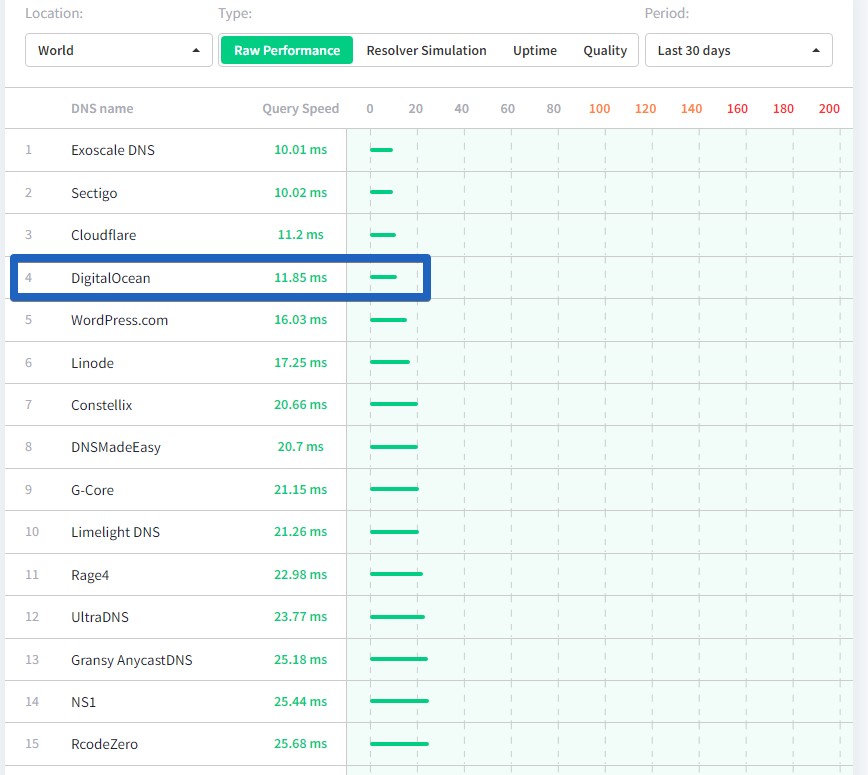Click G-Core provider name
868x775 pixels.
92,490
